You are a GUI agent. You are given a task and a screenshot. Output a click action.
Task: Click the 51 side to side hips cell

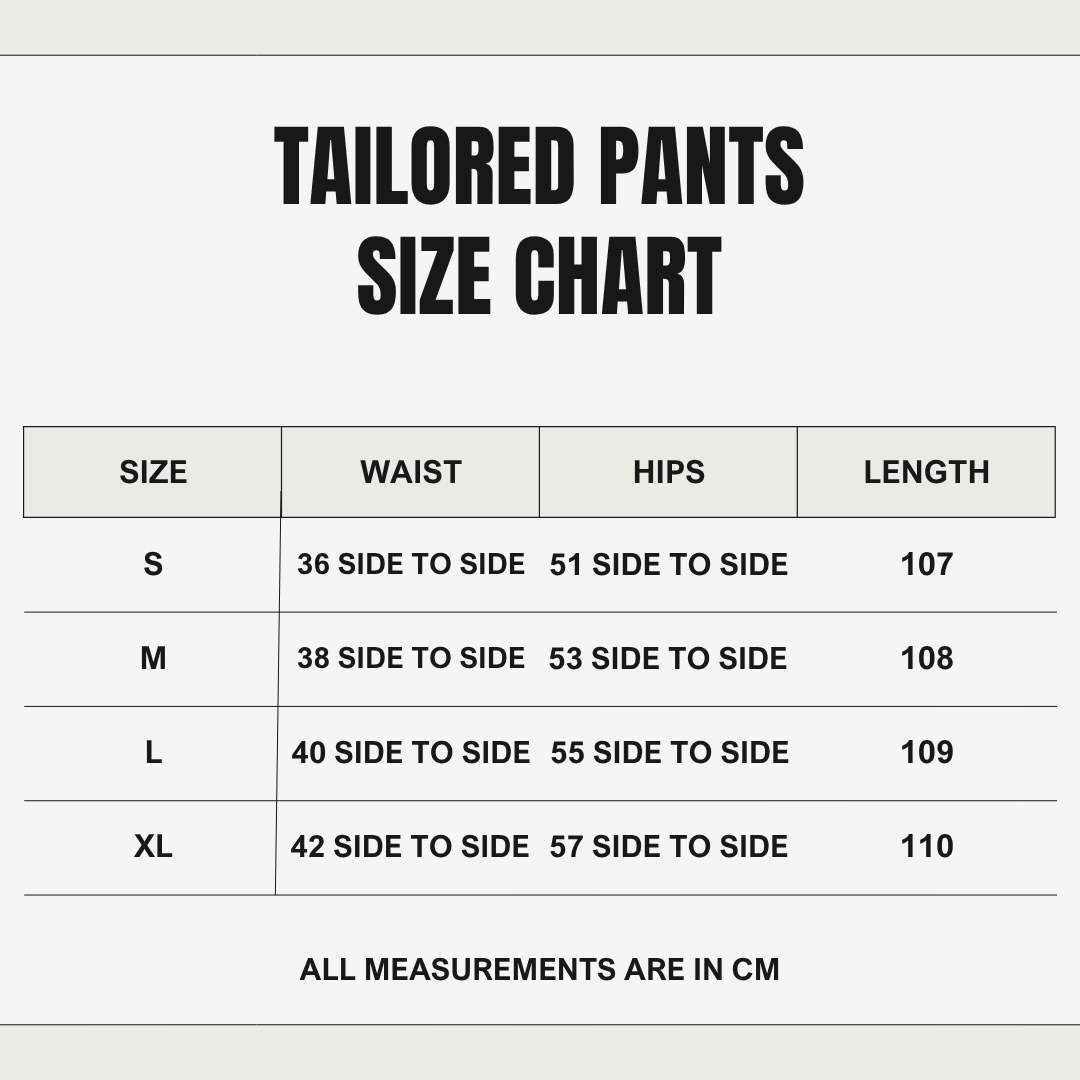[x=669, y=564]
